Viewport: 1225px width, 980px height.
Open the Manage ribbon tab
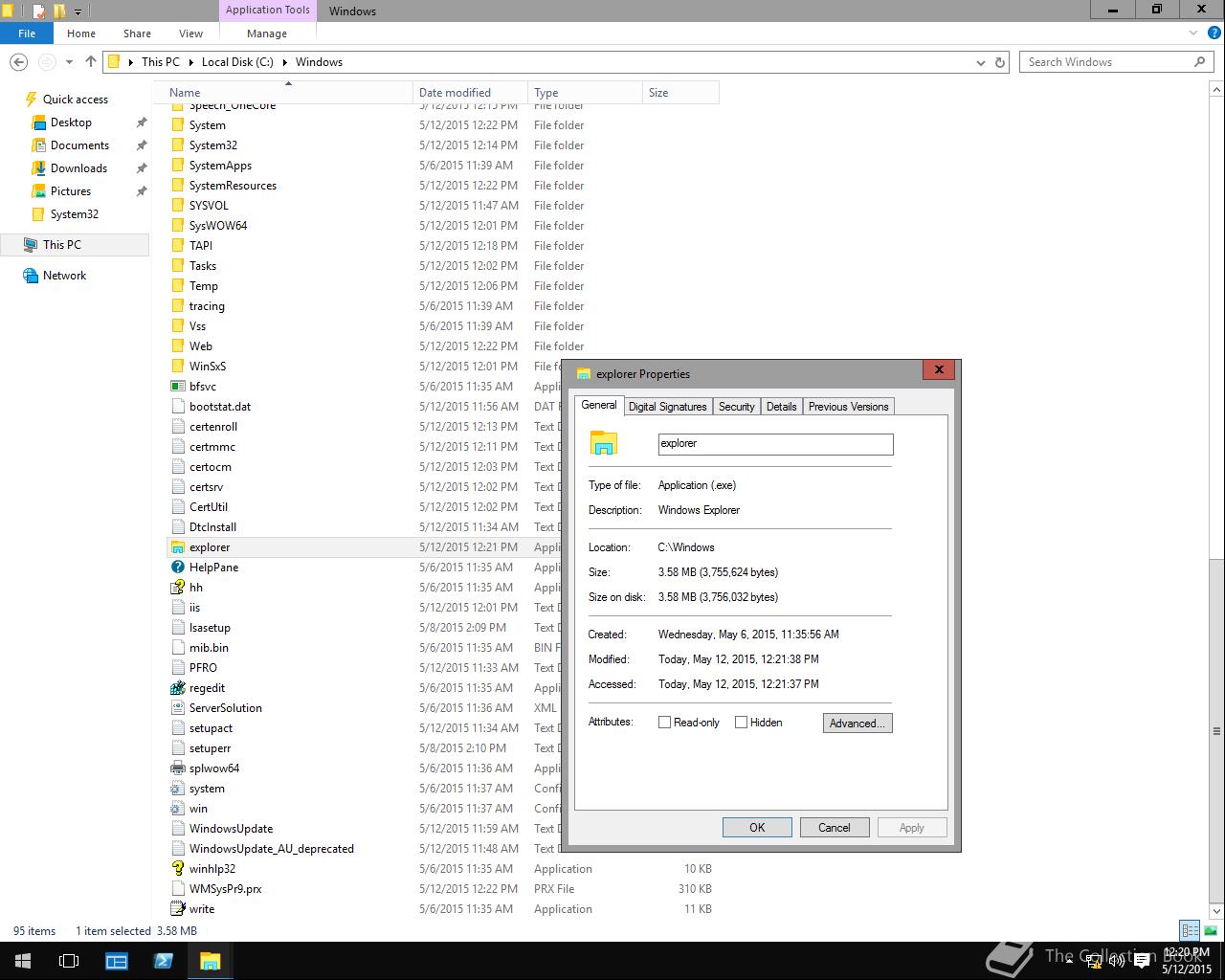267,33
